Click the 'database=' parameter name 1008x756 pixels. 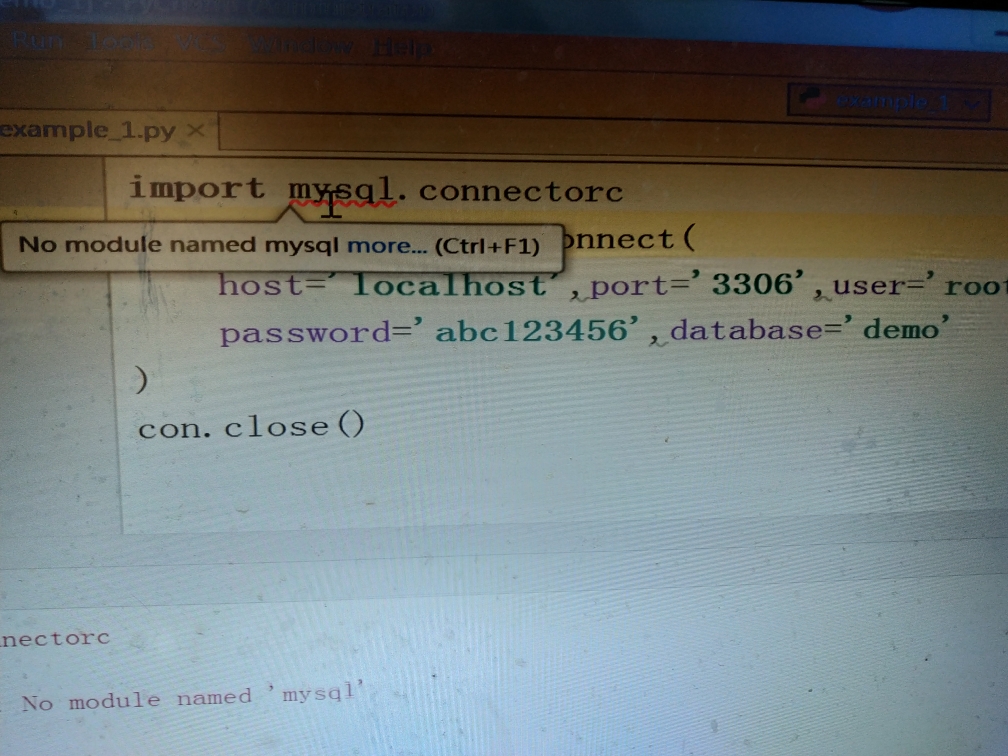(x=756, y=330)
